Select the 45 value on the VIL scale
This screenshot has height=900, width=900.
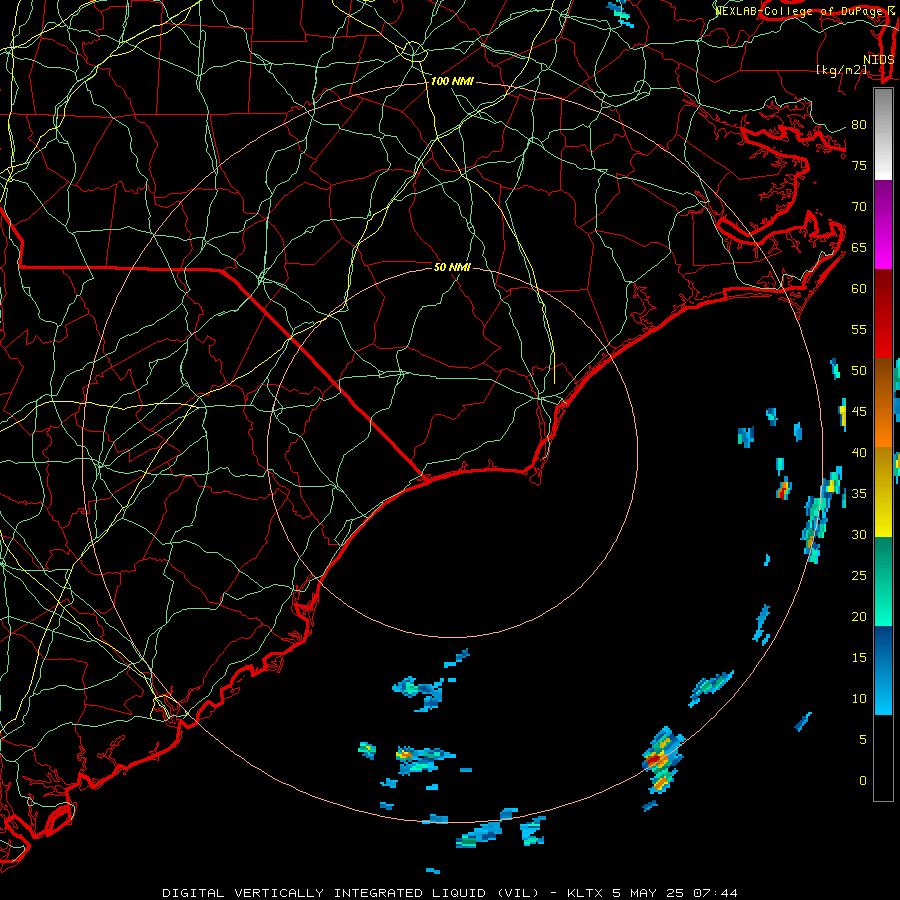[x=859, y=412]
